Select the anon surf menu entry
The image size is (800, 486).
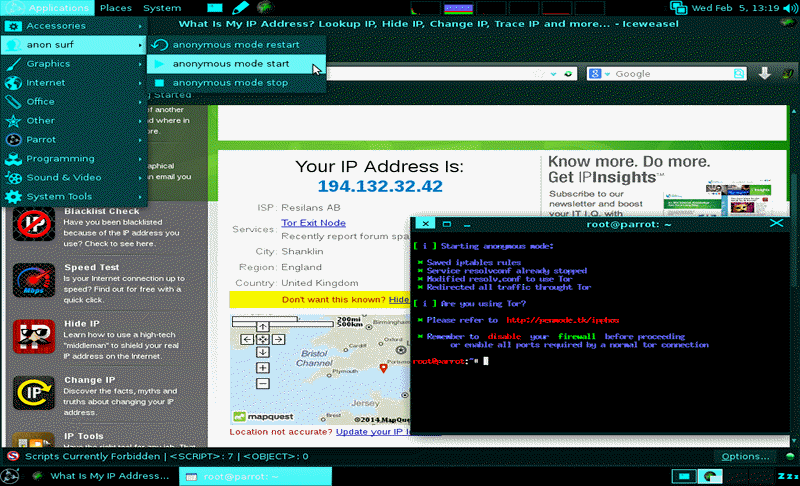tap(74, 45)
